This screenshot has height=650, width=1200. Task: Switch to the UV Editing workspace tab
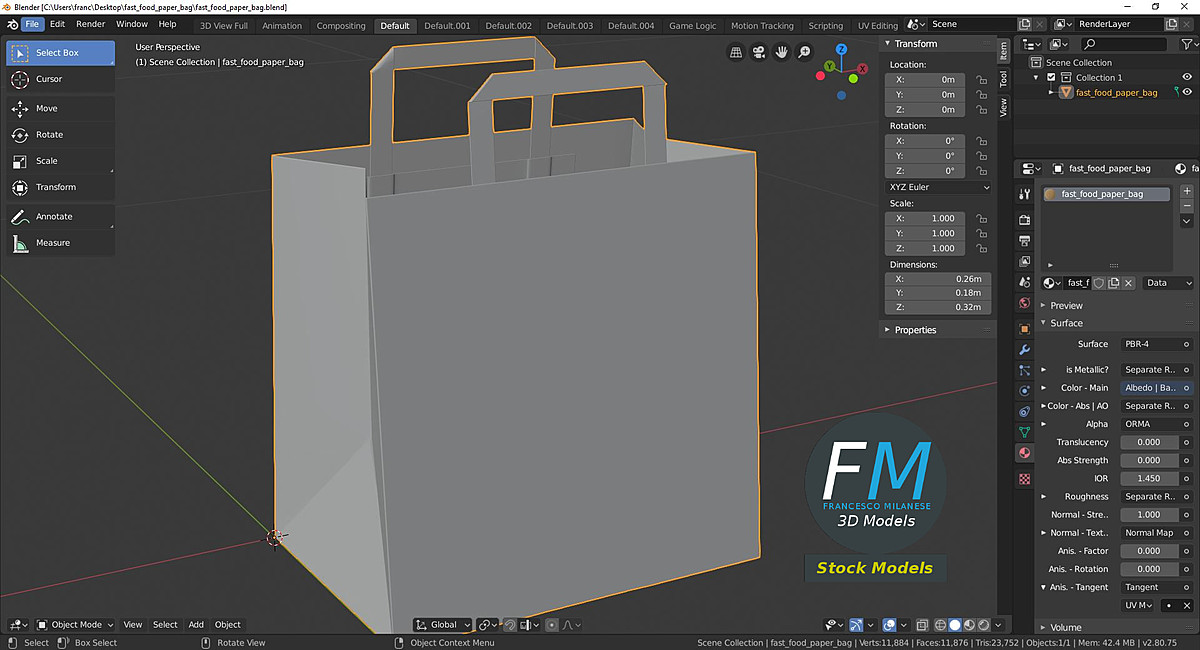(x=877, y=25)
